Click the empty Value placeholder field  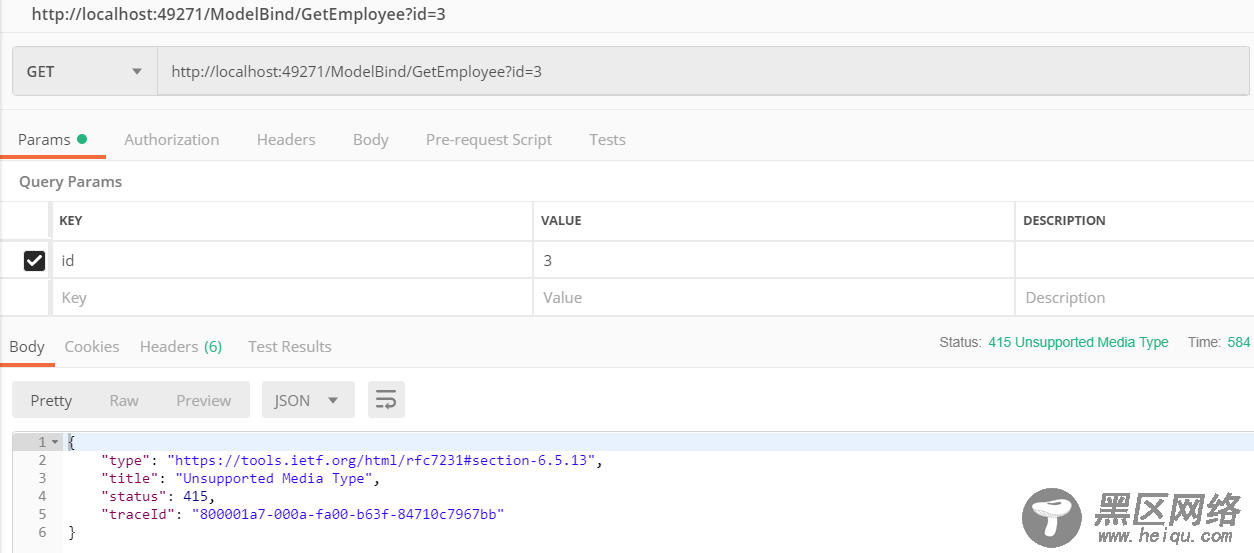point(774,298)
